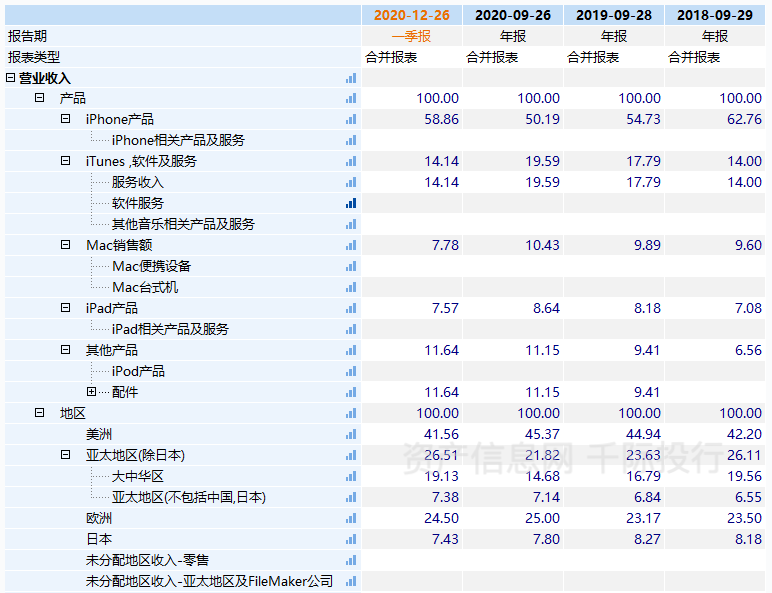Open chart icon for 日本 row
Screen dimensions: 772x593
pyautogui.click(x=351, y=539)
